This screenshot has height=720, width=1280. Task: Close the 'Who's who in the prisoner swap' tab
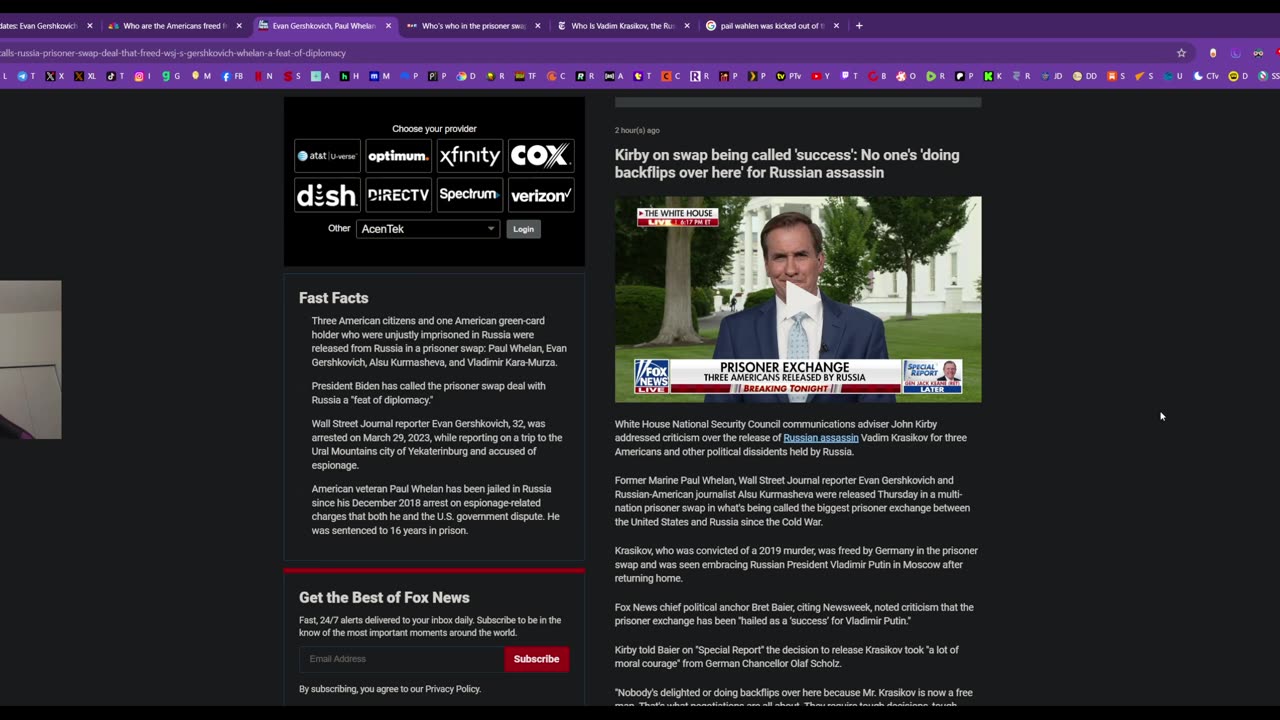[538, 26]
